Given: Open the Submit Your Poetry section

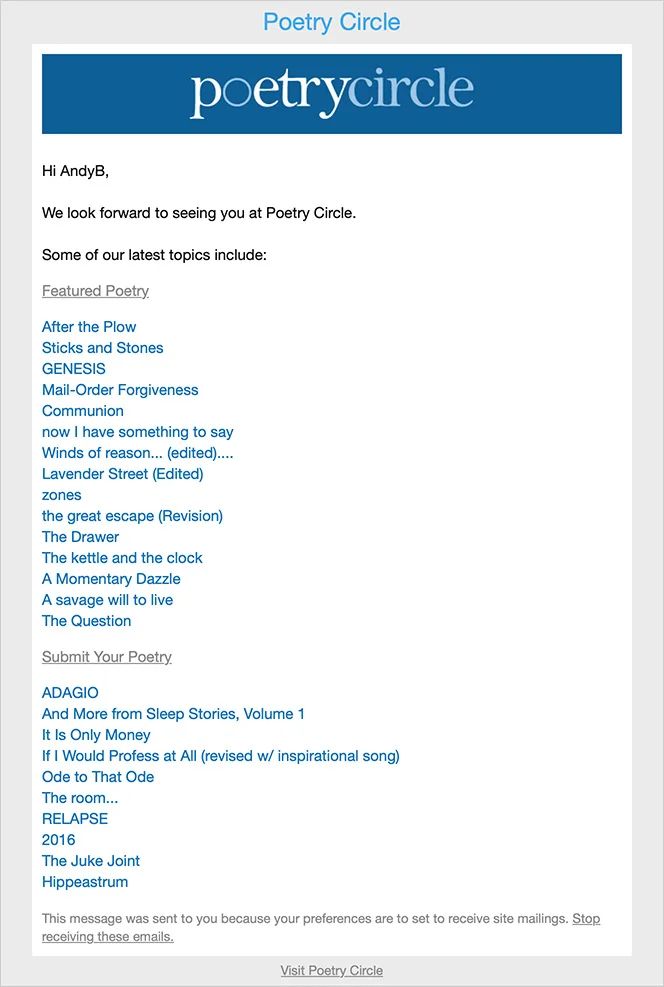Looking at the screenshot, I should tap(107, 657).
